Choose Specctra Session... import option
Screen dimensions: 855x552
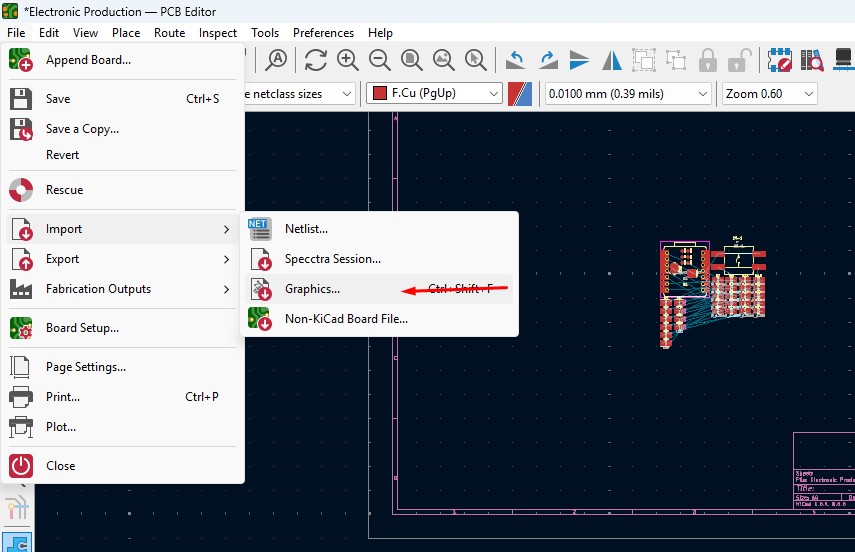(380, 259)
